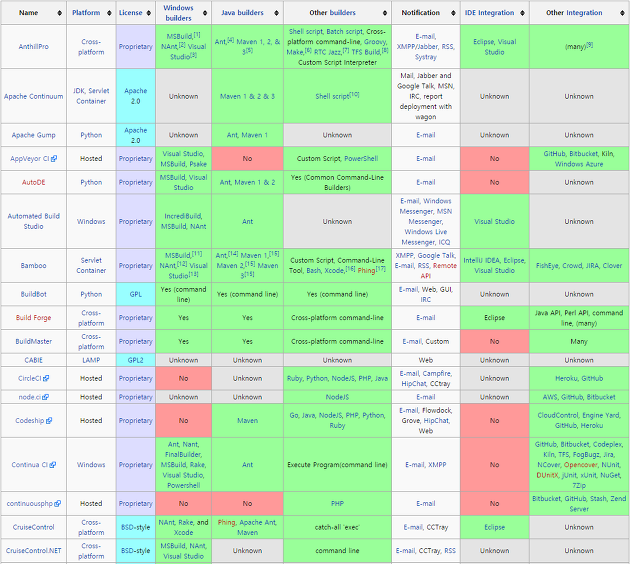Click external link icon next to Codeship
The height and width of the screenshot is (564, 630).
(x=49, y=421)
